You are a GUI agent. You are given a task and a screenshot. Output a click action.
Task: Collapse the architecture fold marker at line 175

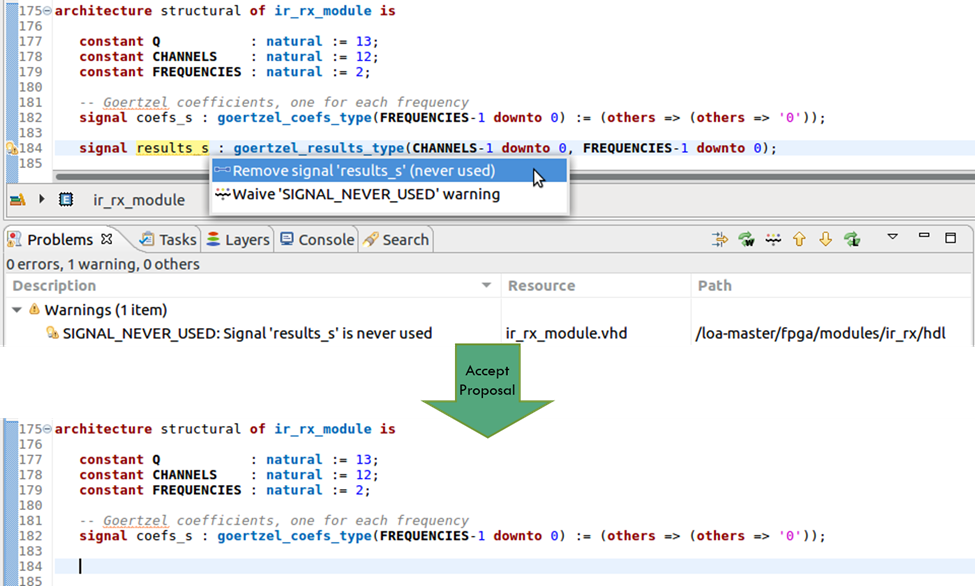[47, 11]
